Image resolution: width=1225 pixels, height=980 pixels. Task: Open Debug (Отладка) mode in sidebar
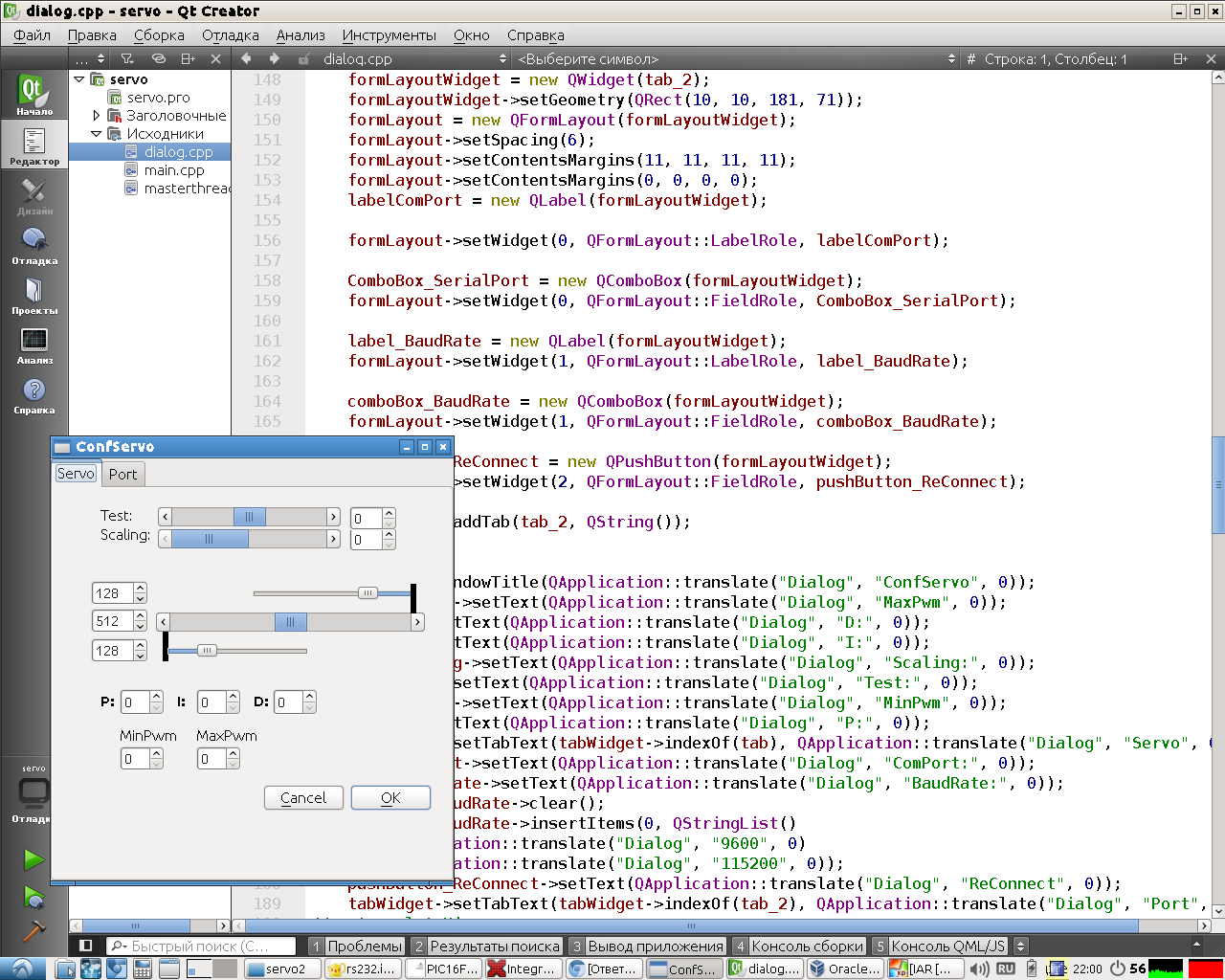33,244
